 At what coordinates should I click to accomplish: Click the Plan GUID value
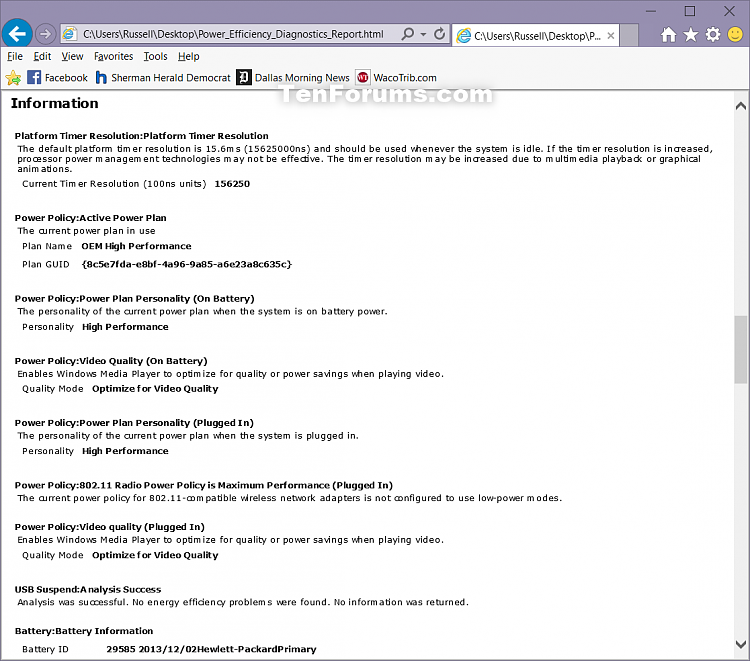[x=187, y=264]
